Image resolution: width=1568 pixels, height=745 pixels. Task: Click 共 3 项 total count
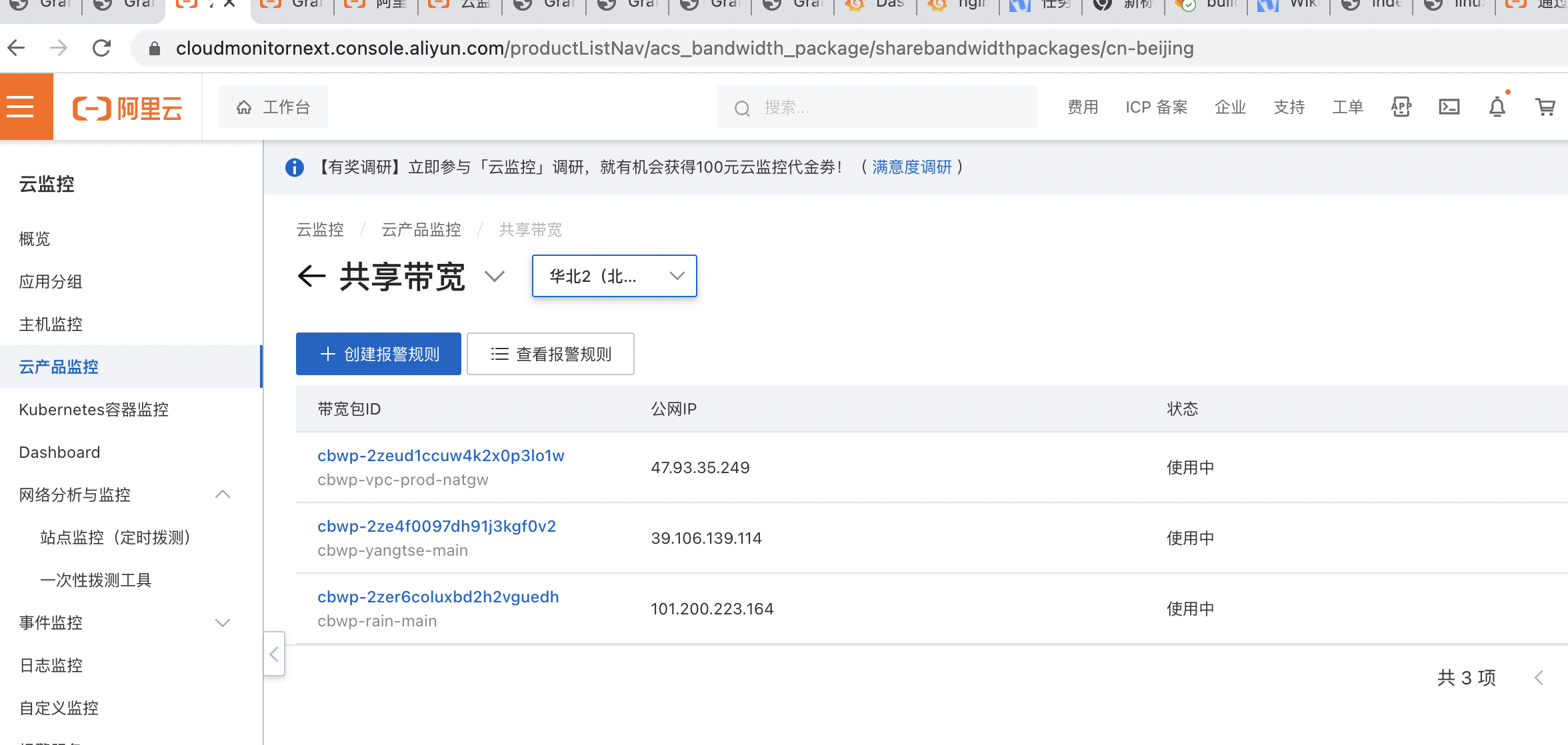click(x=1467, y=678)
